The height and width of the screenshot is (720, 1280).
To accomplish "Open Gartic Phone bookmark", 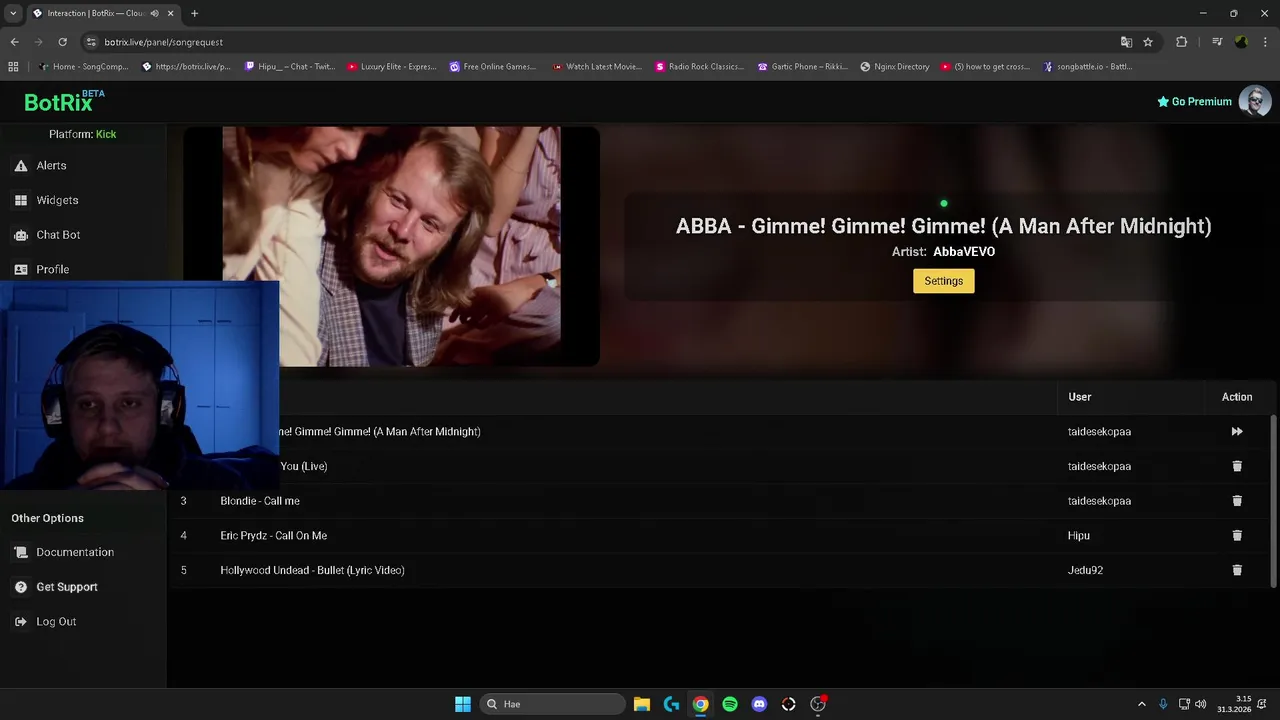I will coord(803,67).
